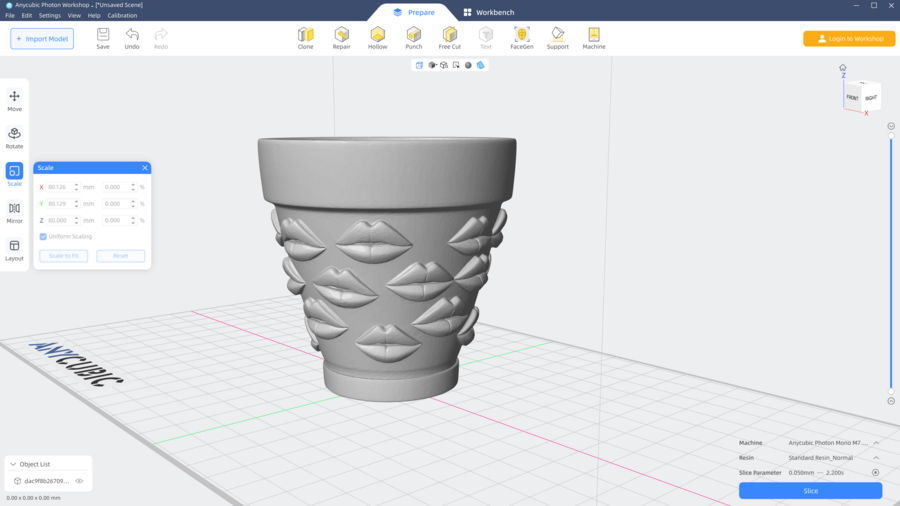Viewport: 900px width, 506px height.
Task: Close the Scale panel
Action: (x=145, y=168)
